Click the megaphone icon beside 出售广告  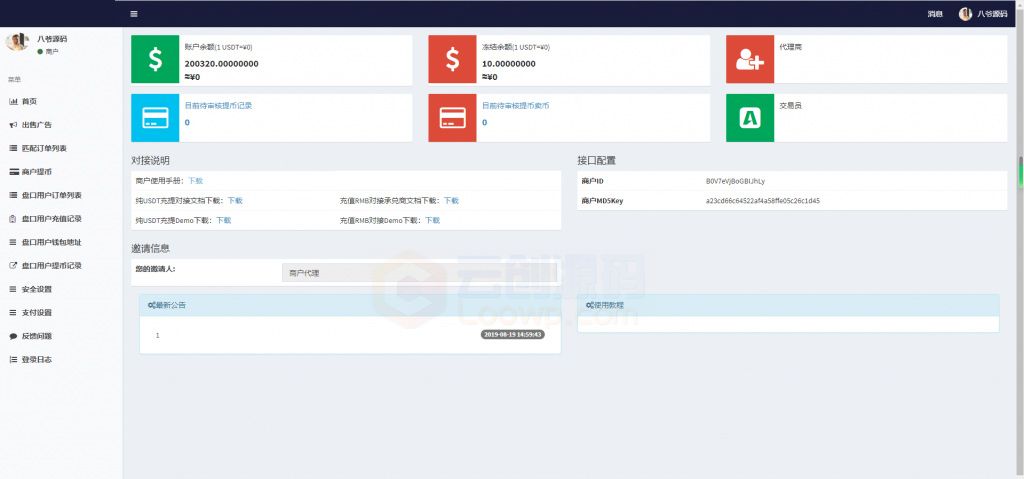[x=13, y=125]
